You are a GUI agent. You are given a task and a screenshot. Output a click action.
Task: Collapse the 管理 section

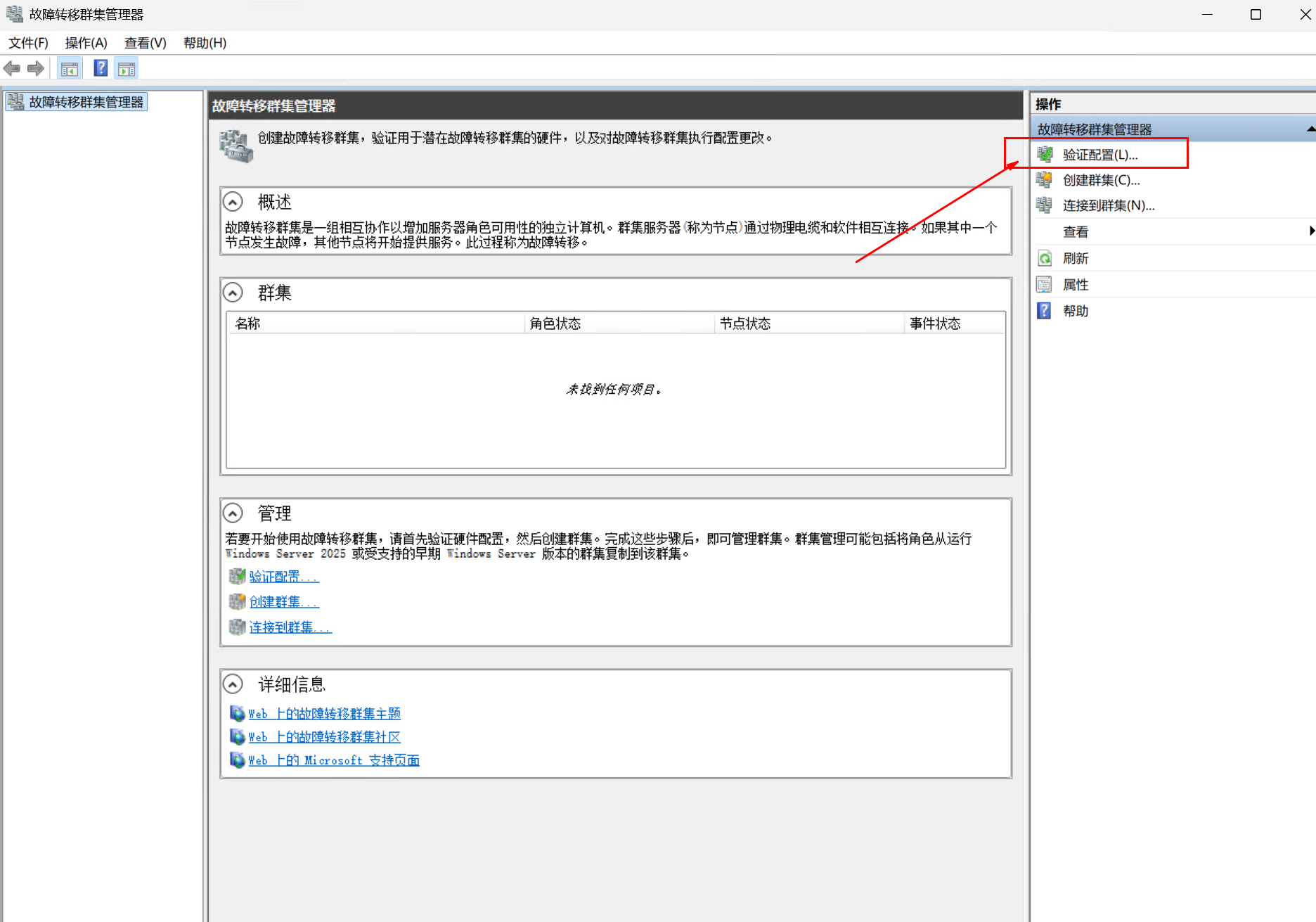coord(233,513)
